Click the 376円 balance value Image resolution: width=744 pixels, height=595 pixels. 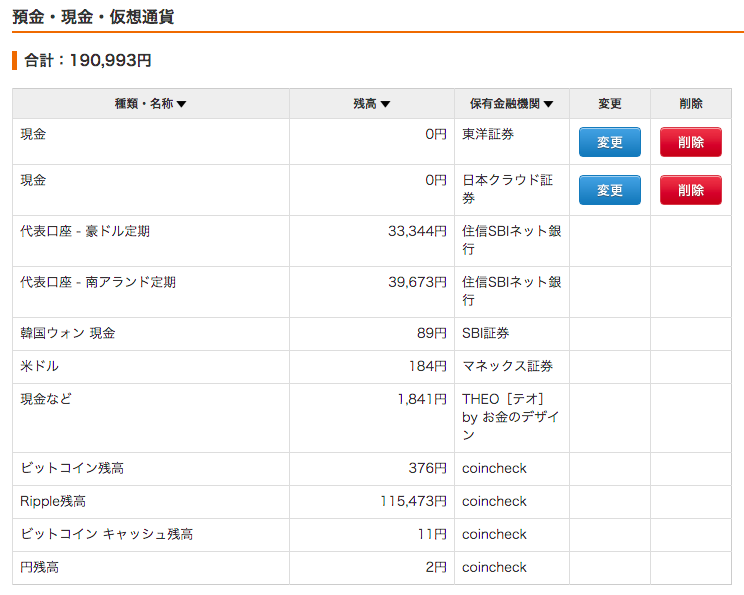coord(428,468)
